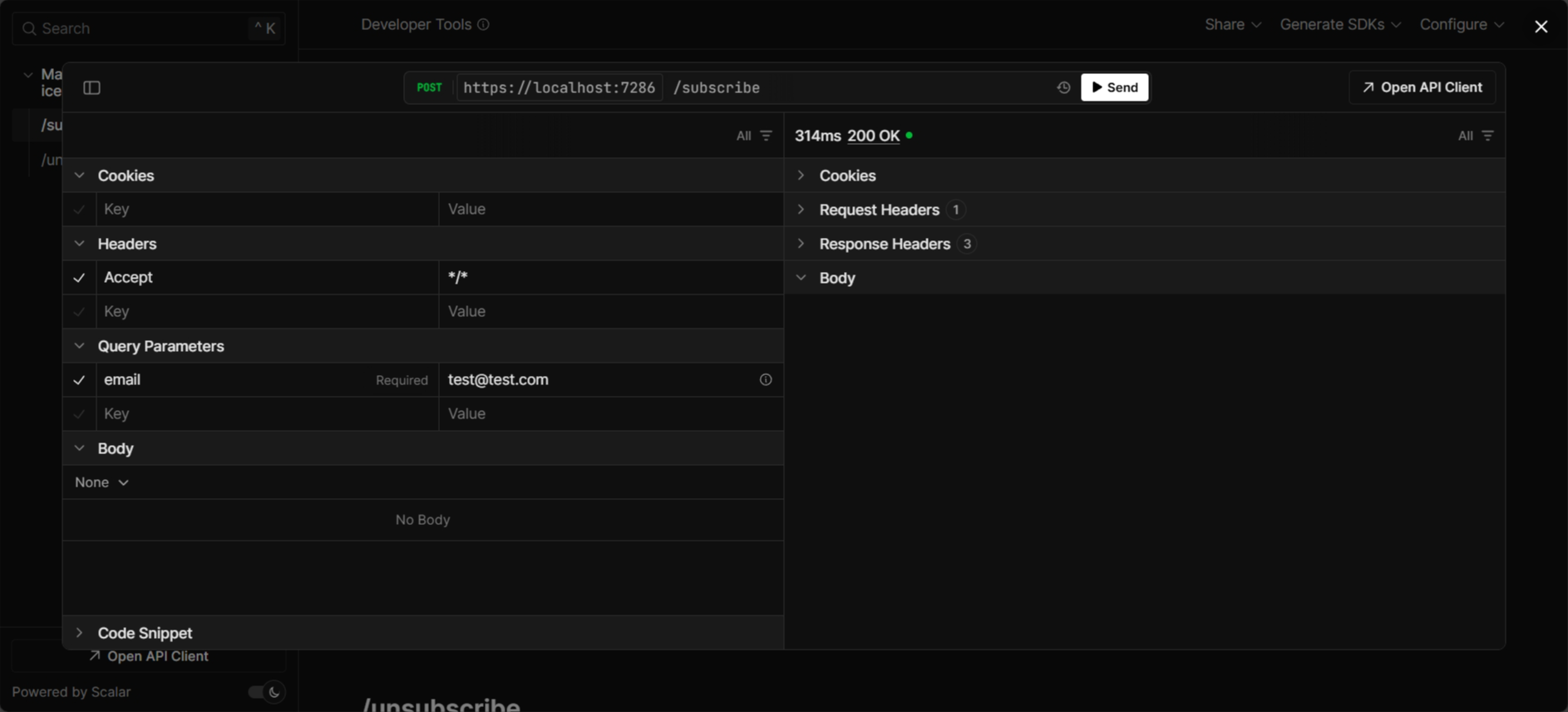Click the server URL https://localhost:7286
The height and width of the screenshot is (712, 1568).
point(559,87)
